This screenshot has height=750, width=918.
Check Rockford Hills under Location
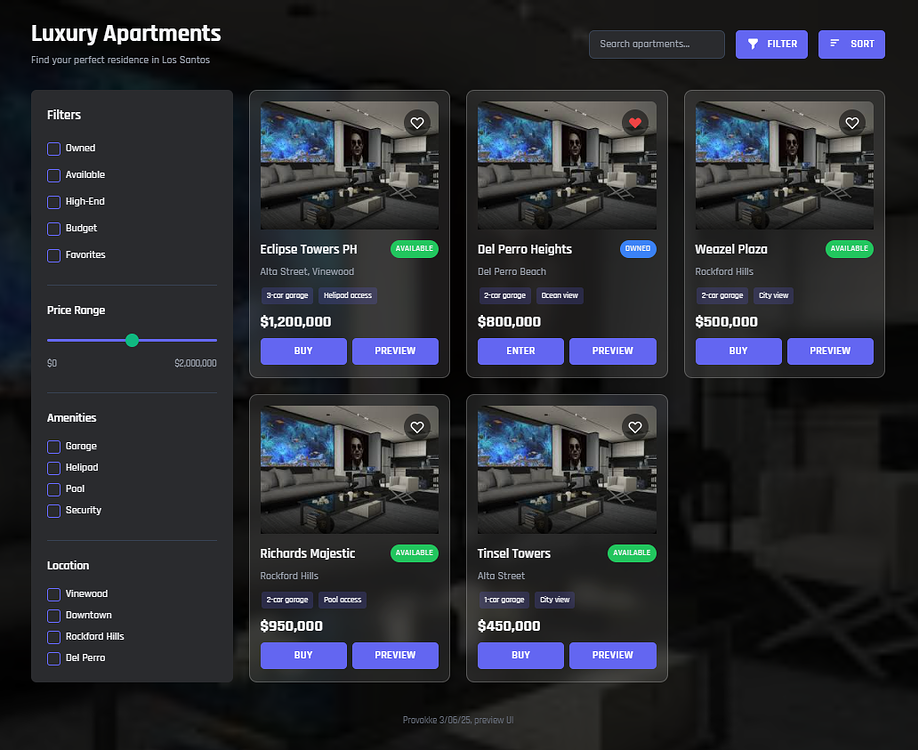(52, 636)
